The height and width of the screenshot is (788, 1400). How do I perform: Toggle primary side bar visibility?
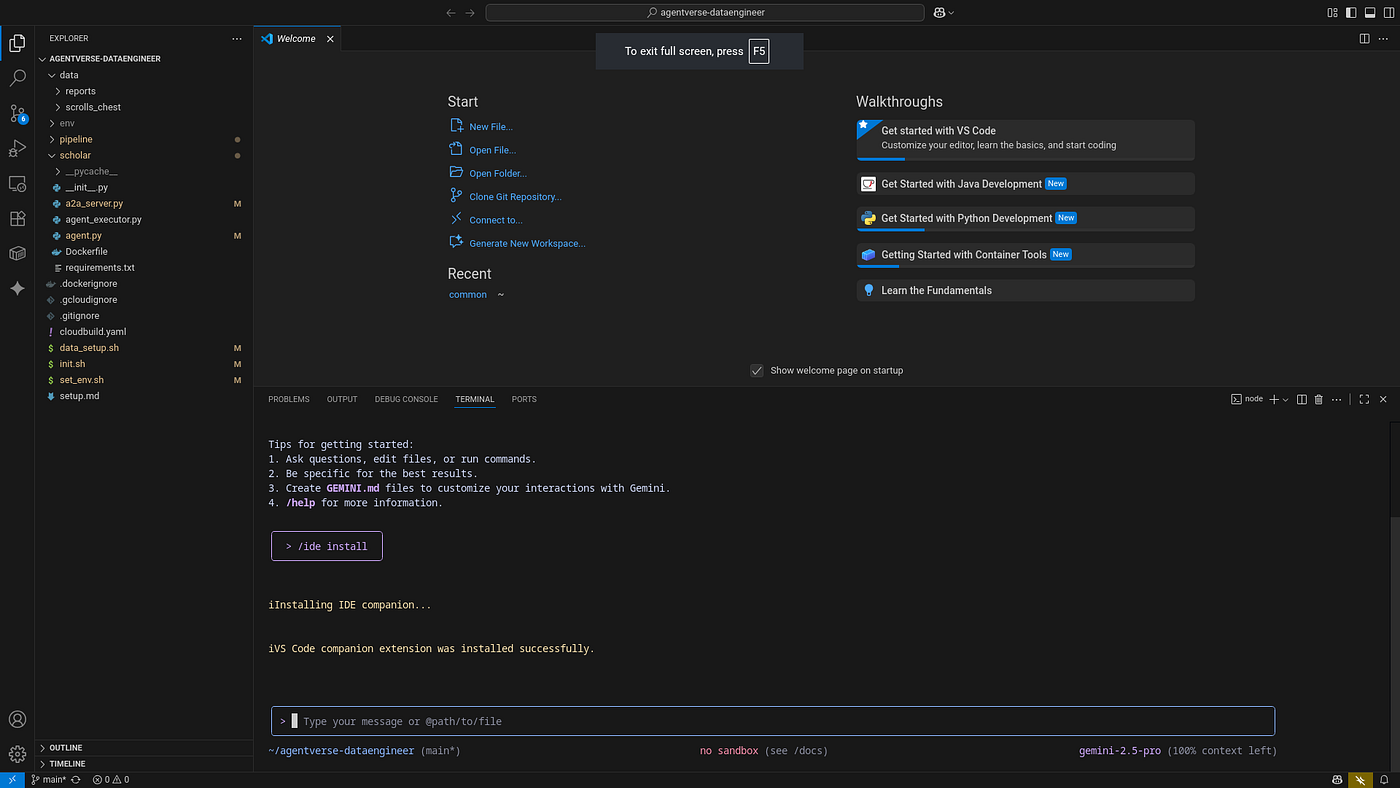[1351, 13]
